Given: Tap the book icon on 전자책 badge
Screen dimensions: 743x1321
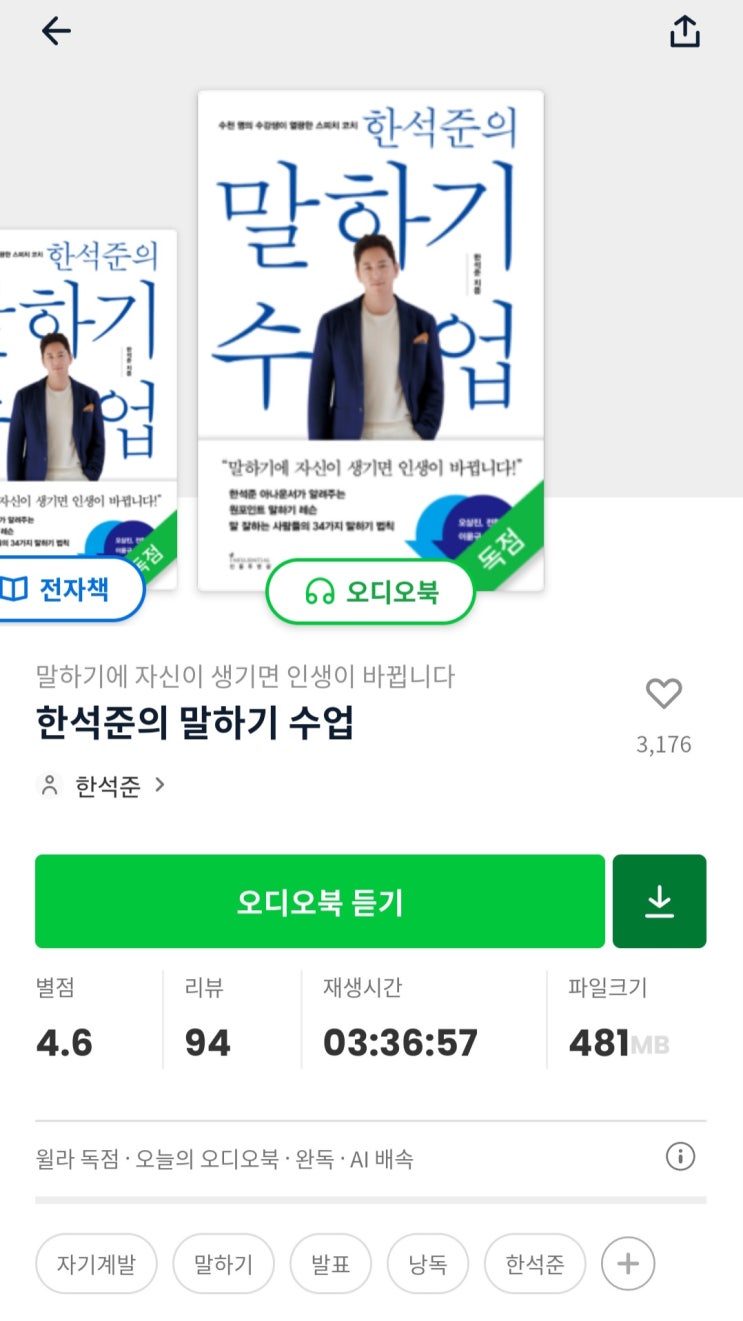Looking at the screenshot, I should point(14,589).
